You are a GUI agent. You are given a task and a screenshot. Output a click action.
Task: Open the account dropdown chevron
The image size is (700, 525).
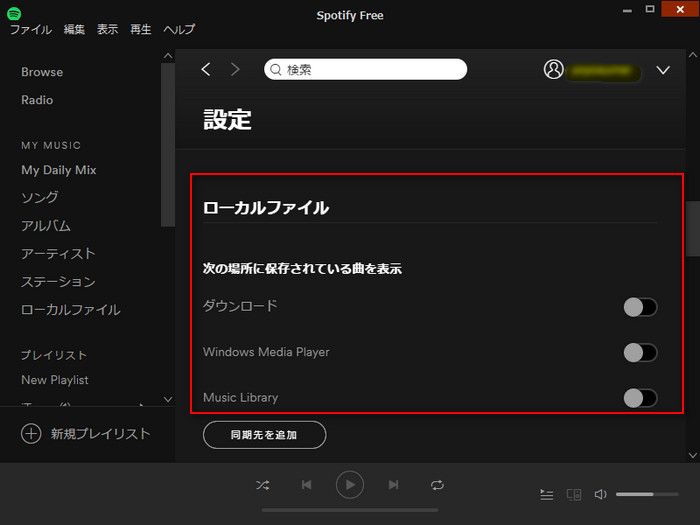pos(663,70)
